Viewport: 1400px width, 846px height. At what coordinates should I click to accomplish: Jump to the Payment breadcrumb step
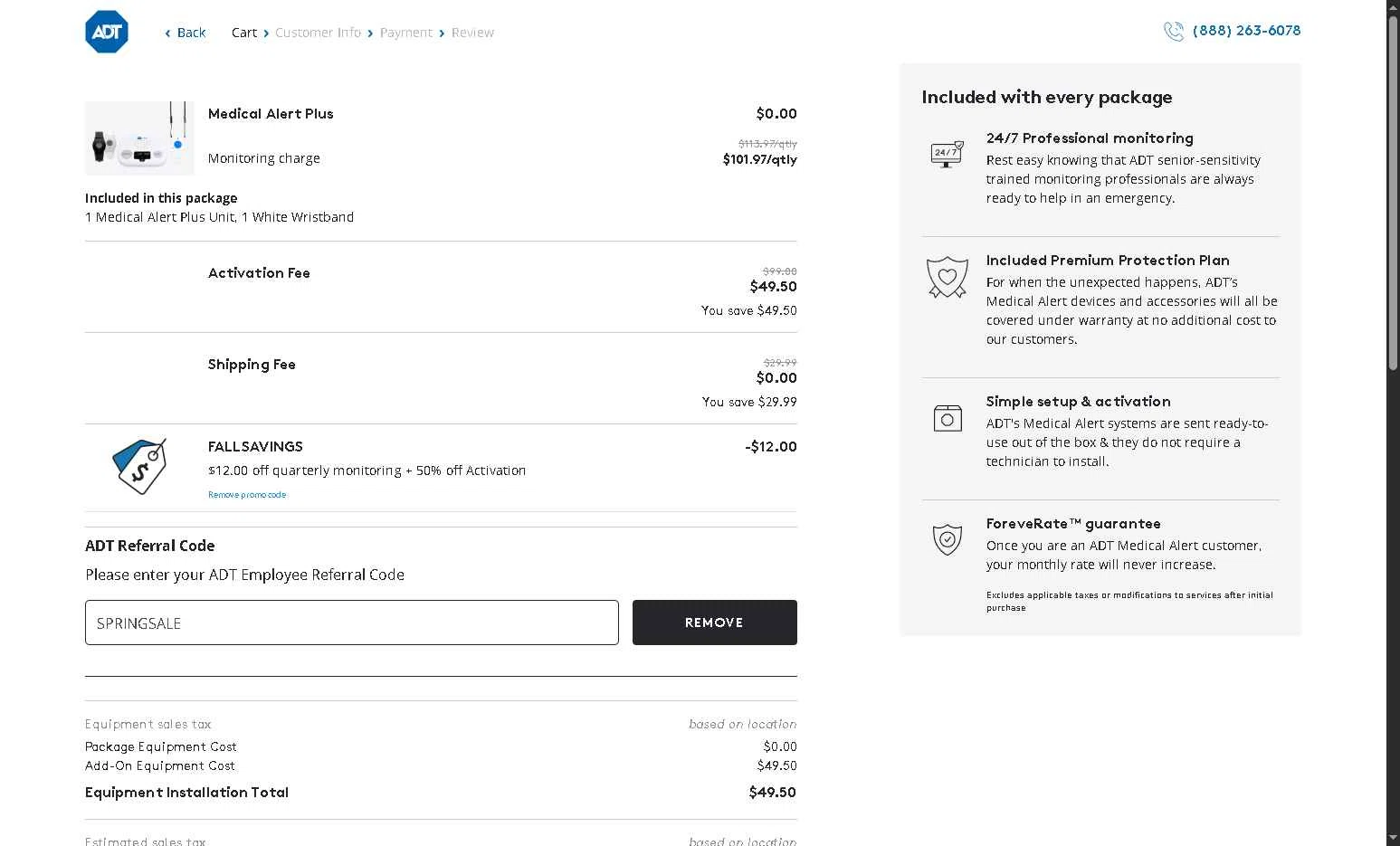point(405,33)
